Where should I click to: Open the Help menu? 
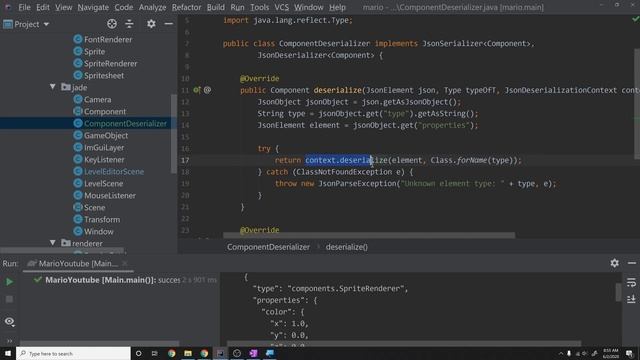click(337, 7)
